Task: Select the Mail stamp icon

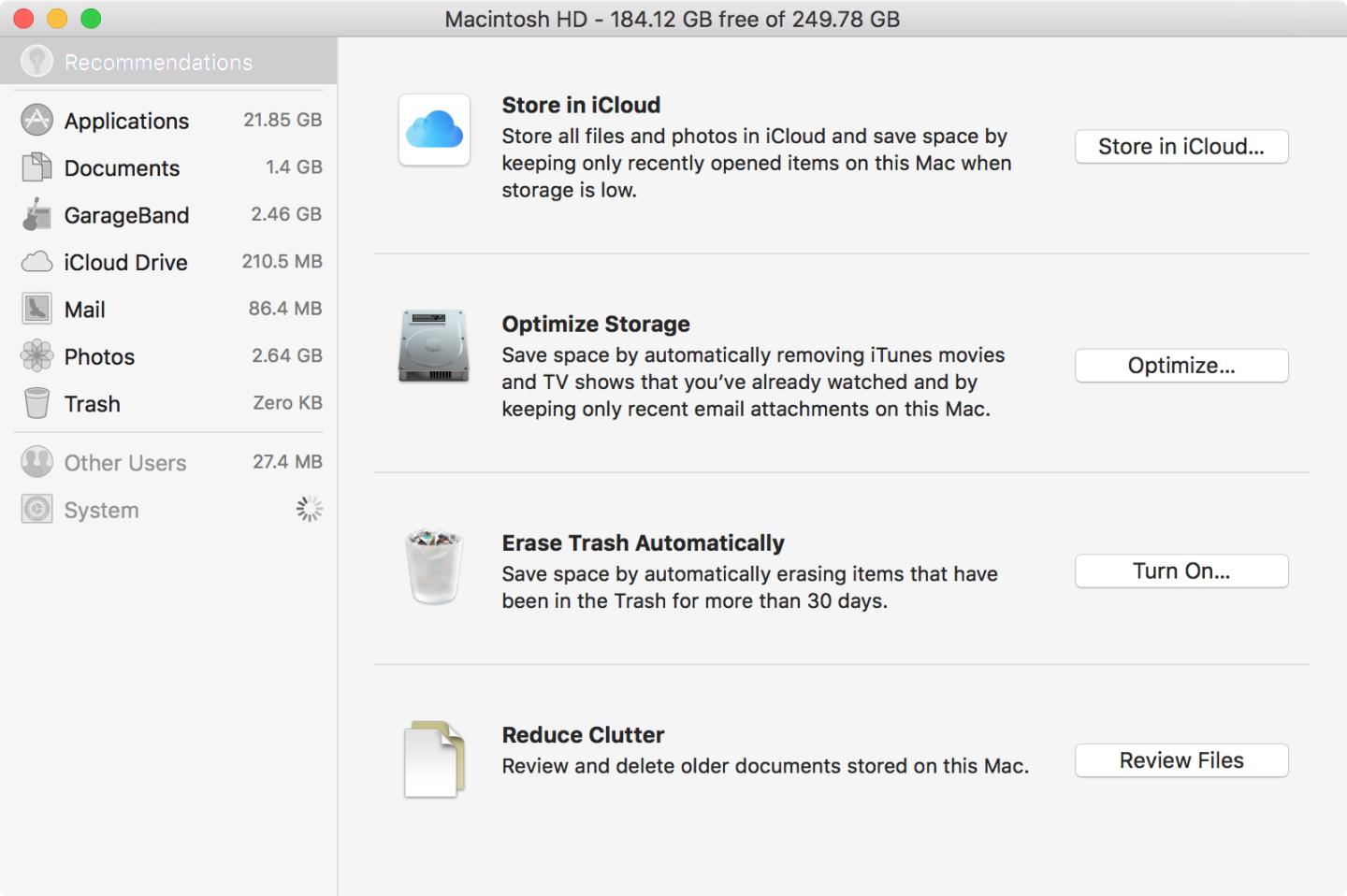Action: point(36,310)
